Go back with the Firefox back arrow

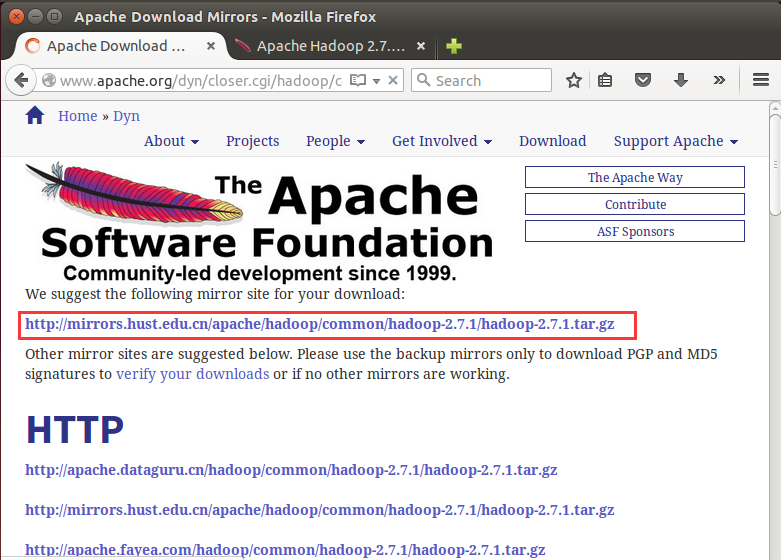(x=21, y=80)
